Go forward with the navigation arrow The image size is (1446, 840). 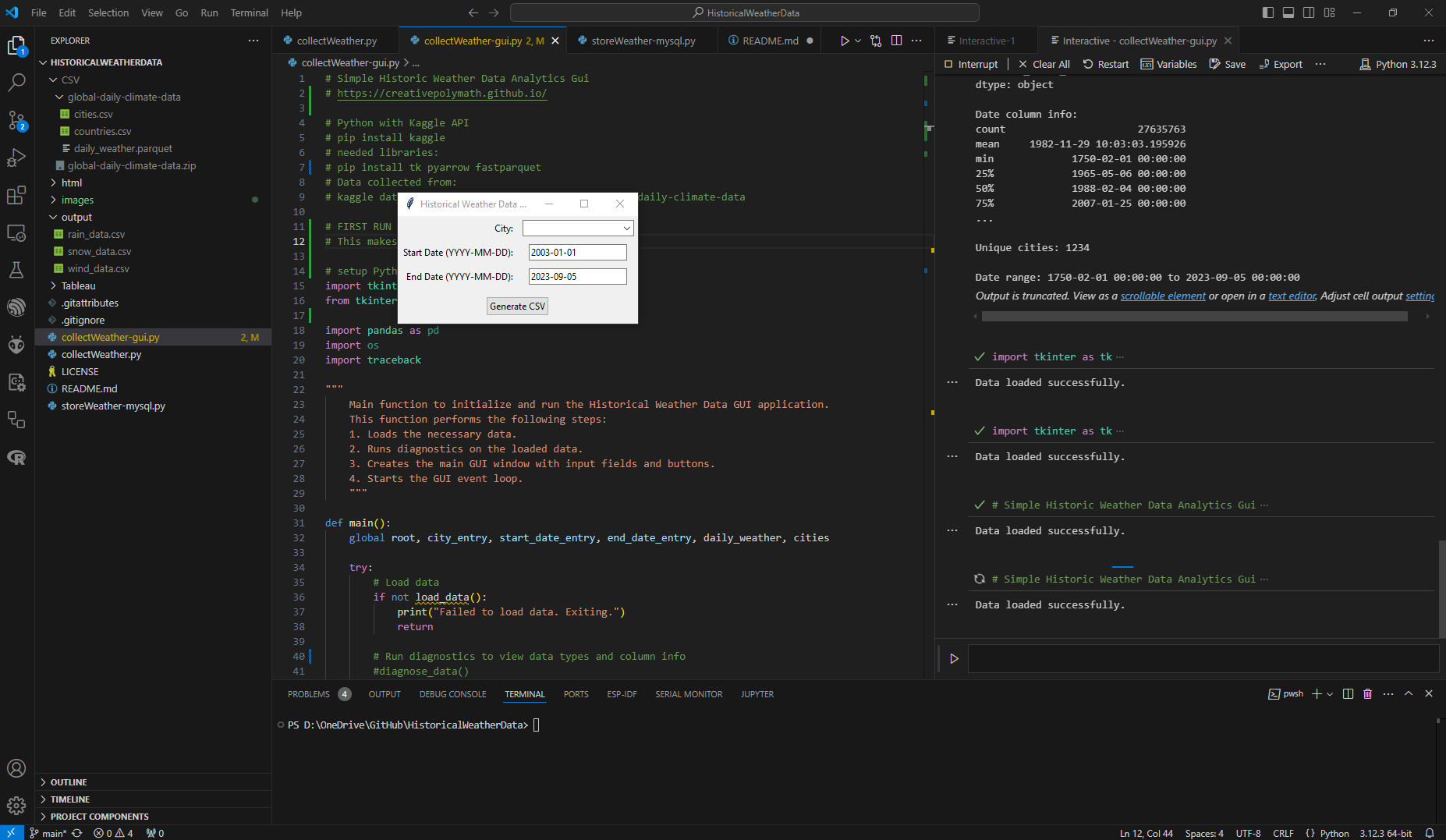tap(494, 12)
